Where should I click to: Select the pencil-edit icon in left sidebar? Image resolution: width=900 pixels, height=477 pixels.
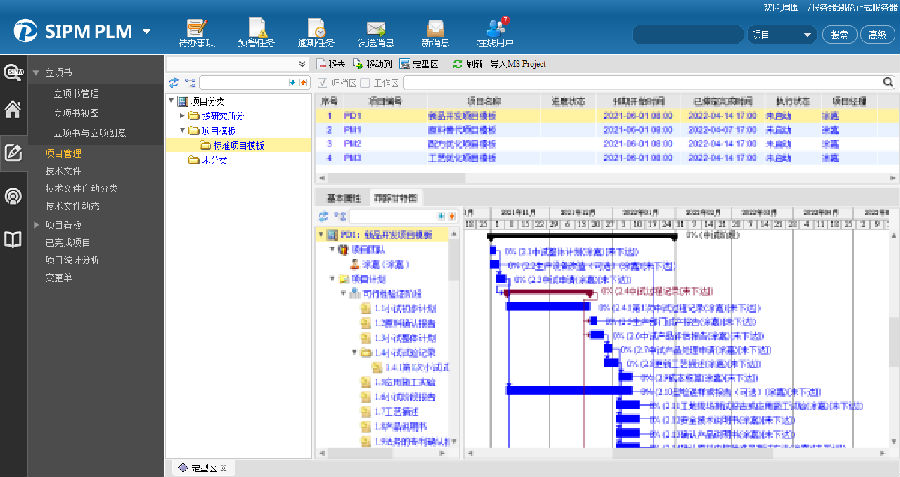point(13,153)
